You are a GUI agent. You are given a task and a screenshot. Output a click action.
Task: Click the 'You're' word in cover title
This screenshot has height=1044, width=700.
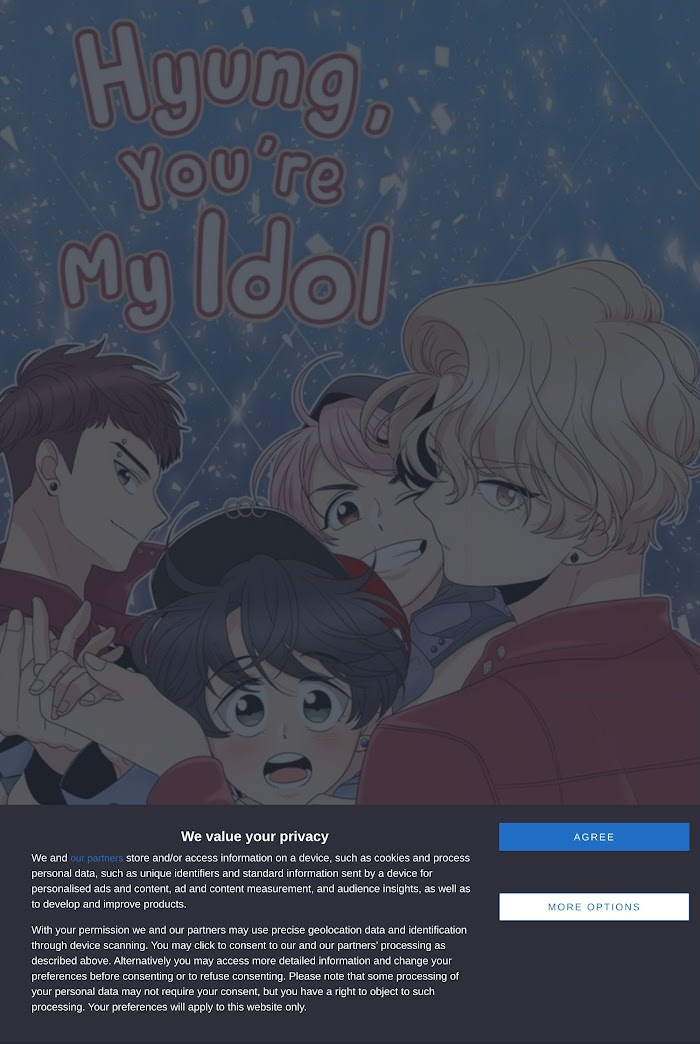click(x=236, y=173)
